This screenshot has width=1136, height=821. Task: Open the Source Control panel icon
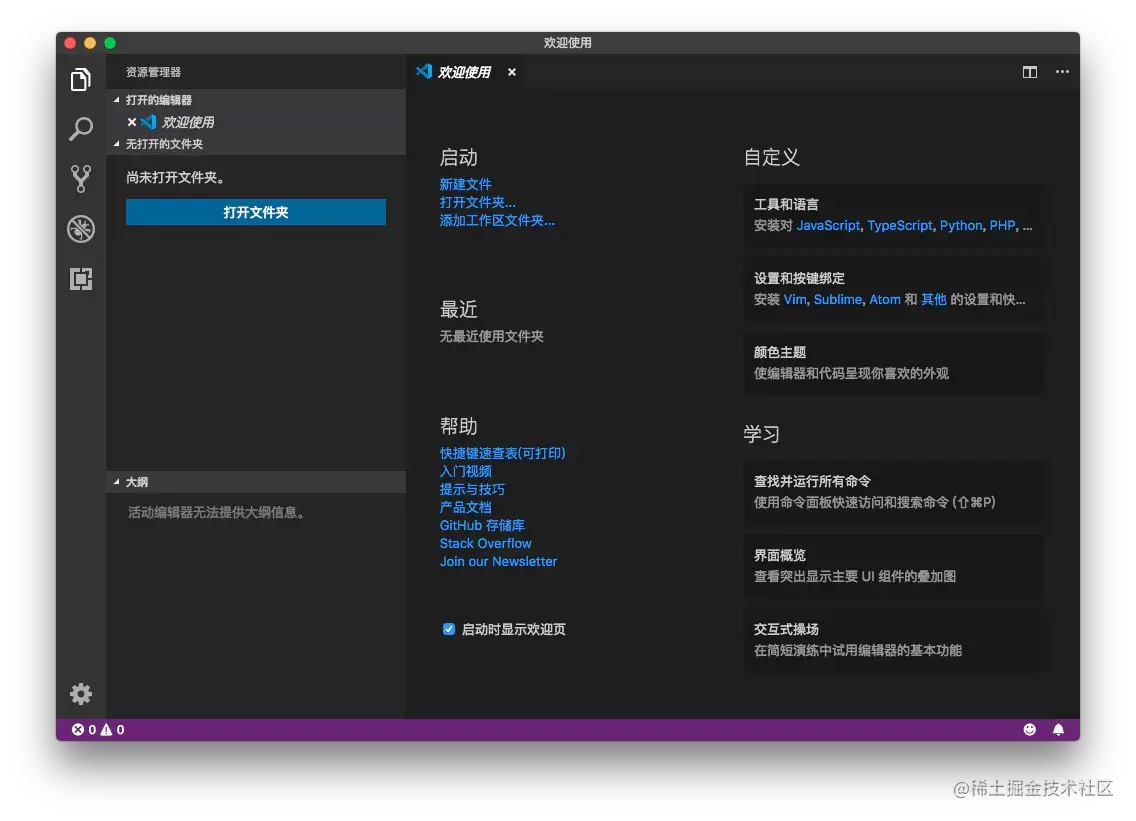[80, 179]
